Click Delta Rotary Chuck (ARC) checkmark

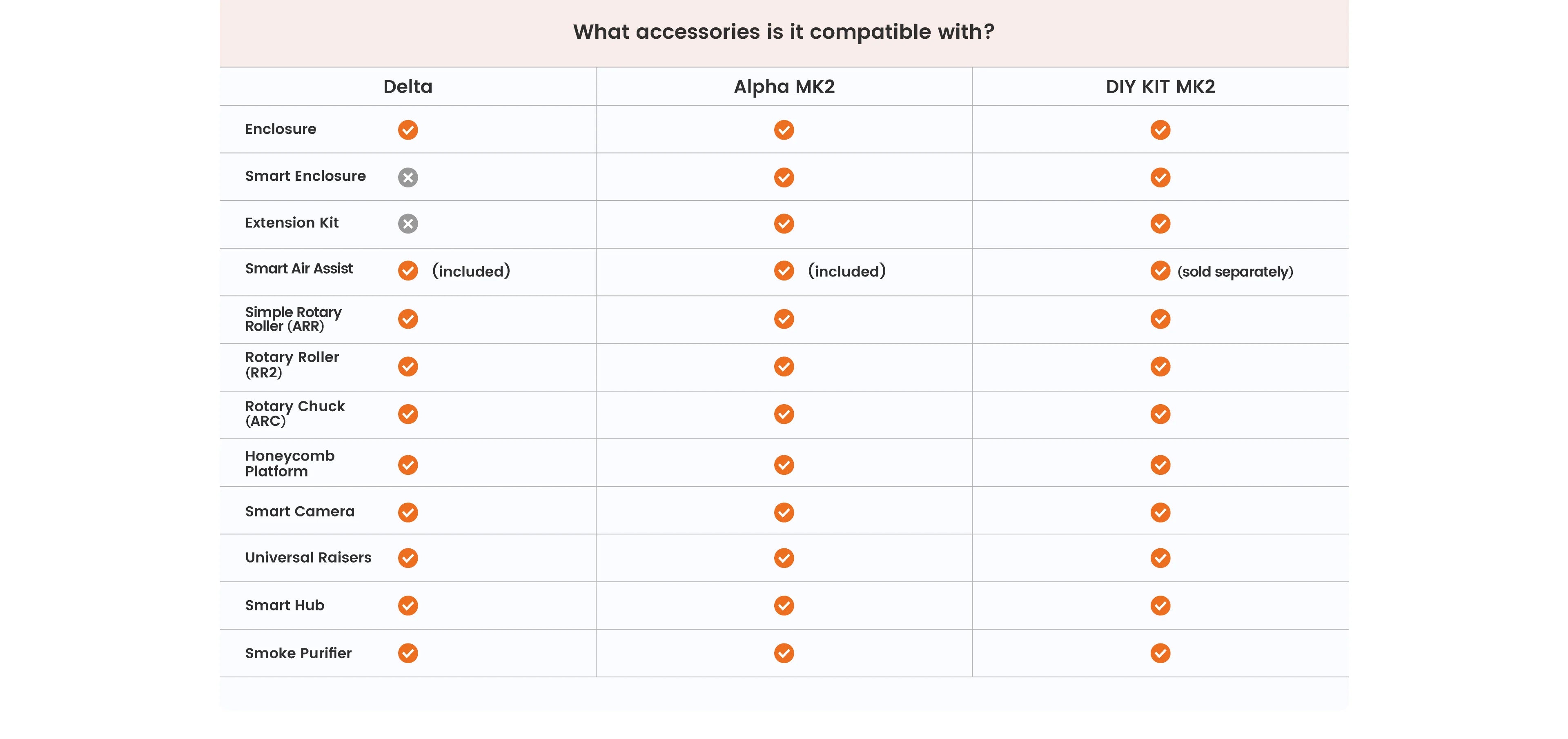(x=408, y=414)
